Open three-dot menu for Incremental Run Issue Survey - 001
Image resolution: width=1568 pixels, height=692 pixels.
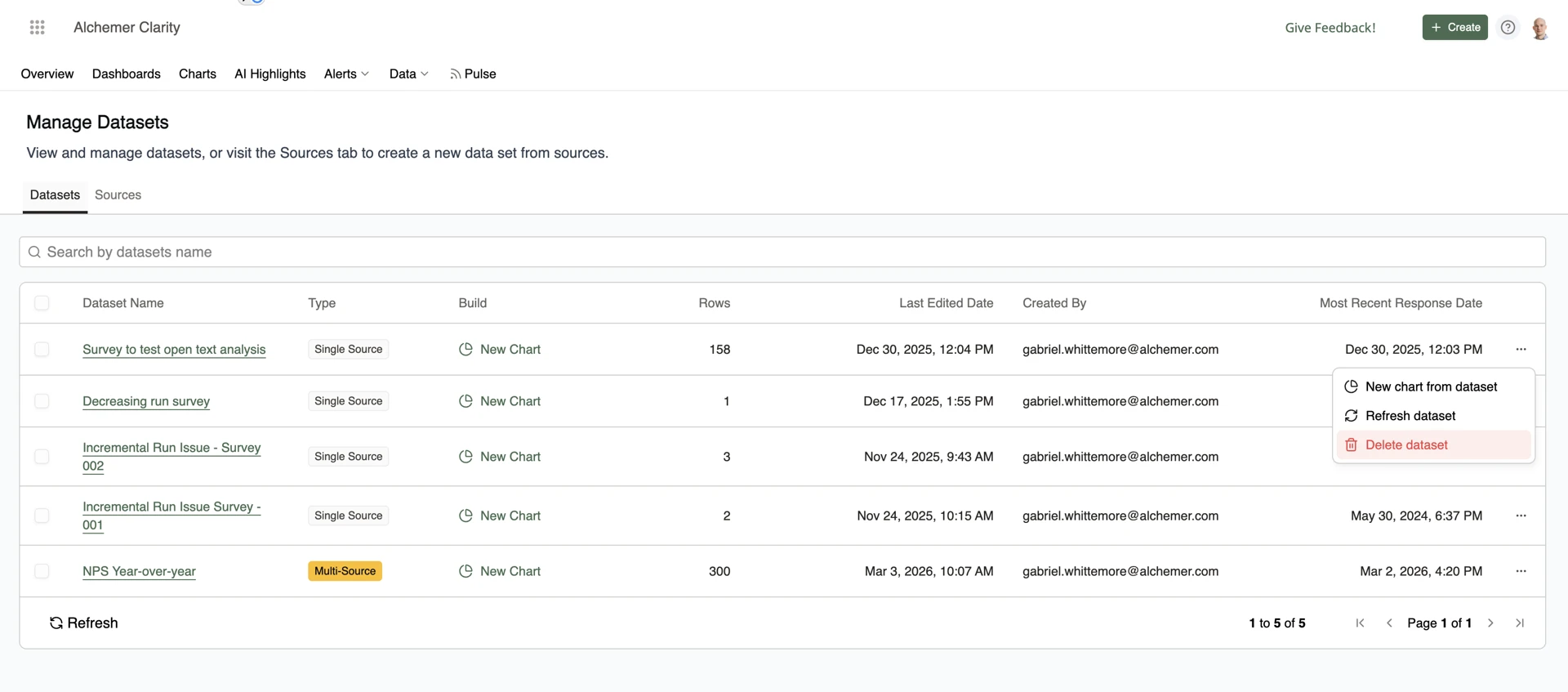[x=1521, y=516]
